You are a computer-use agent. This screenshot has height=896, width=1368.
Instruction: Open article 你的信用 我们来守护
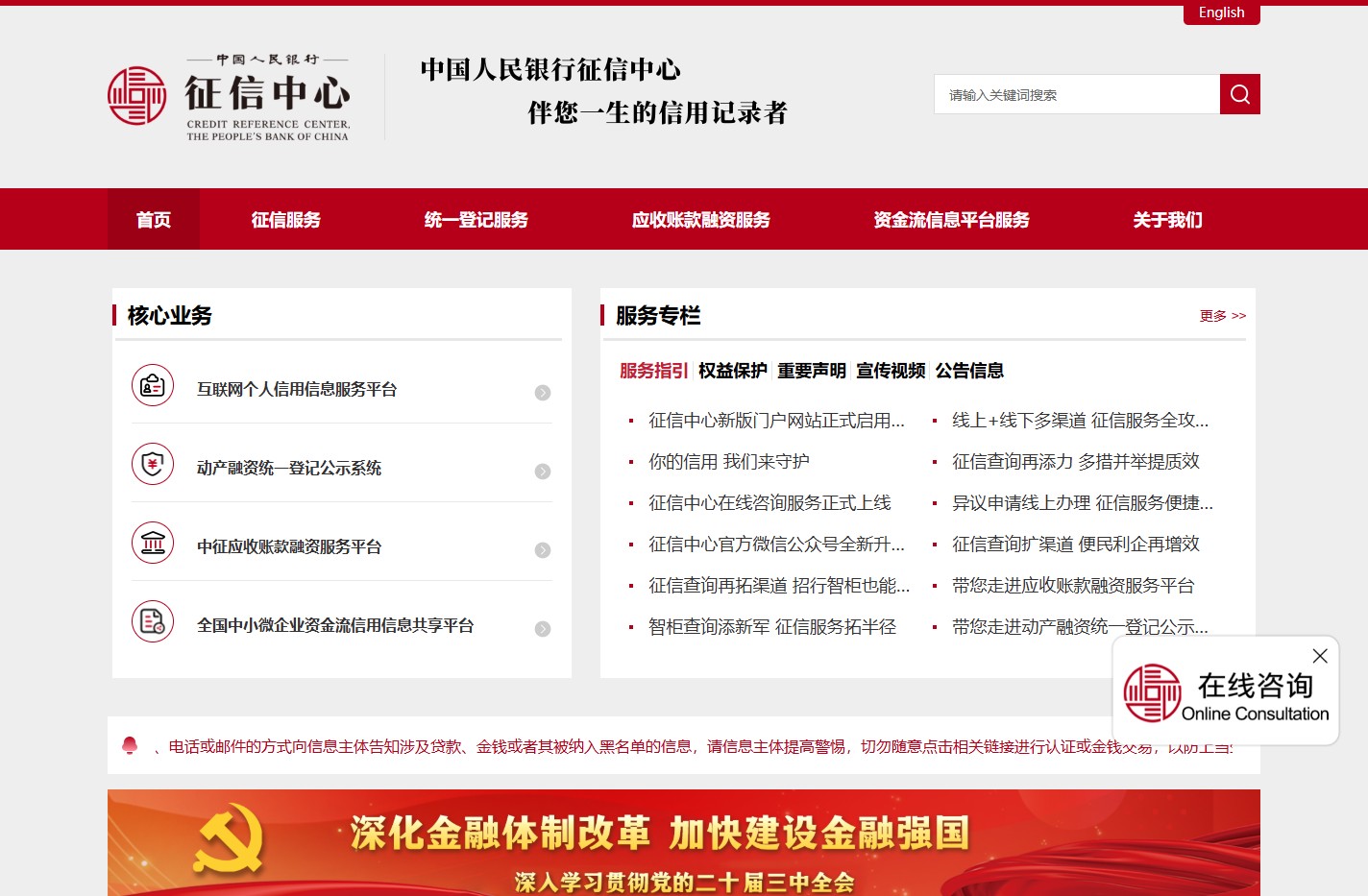click(x=729, y=462)
